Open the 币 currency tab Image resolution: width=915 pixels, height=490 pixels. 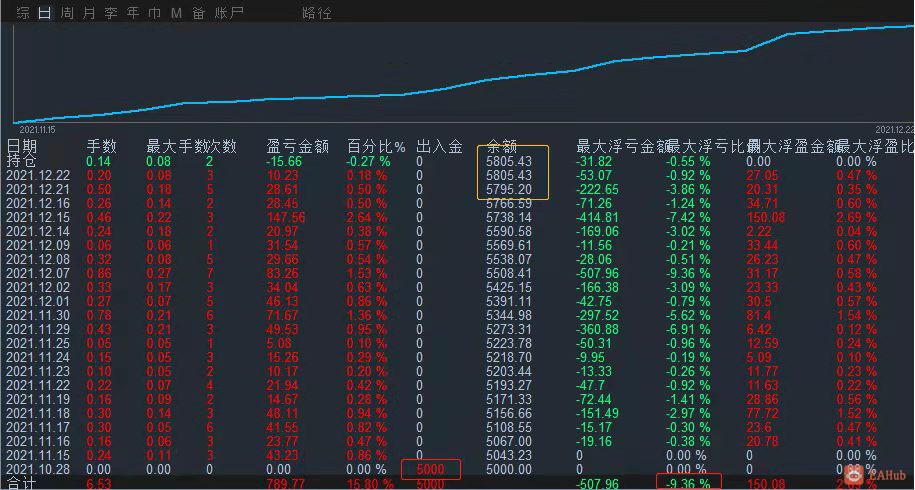click(x=155, y=13)
